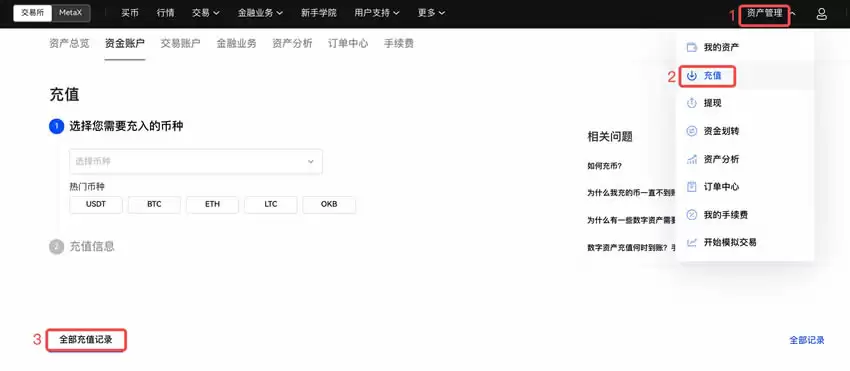This screenshot has height=371, width=850.
Task: Collapse the 资产管理 dropdown
Action: coord(771,14)
